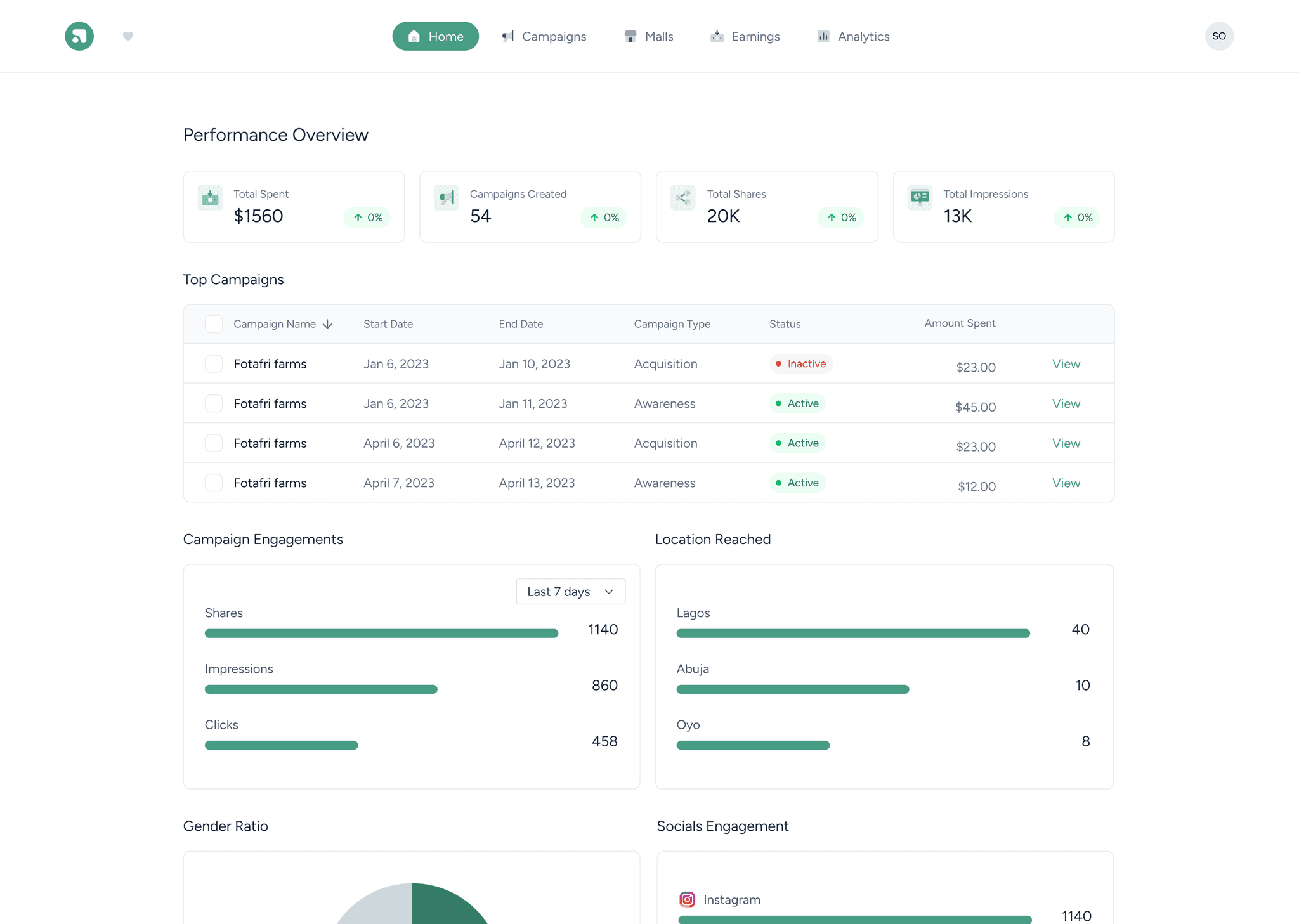The height and width of the screenshot is (924, 1299).
Task: Check the box for the Jan 10, 2023 campaign
Action: point(214,364)
